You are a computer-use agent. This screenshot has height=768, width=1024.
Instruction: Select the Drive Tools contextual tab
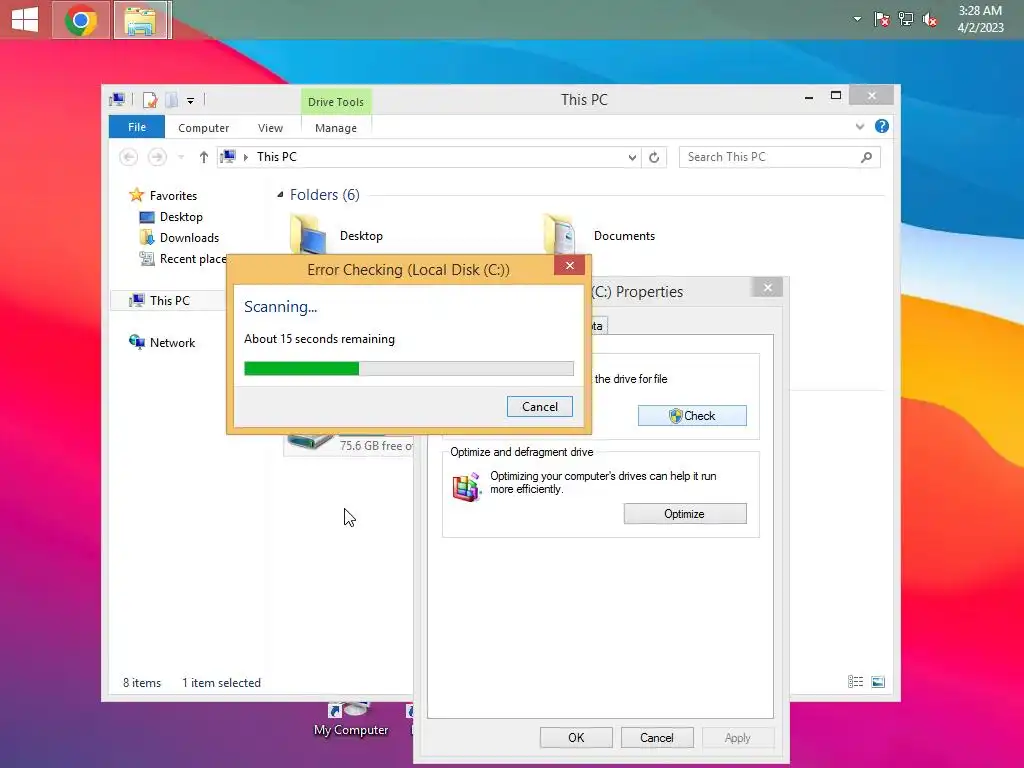pyautogui.click(x=336, y=102)
